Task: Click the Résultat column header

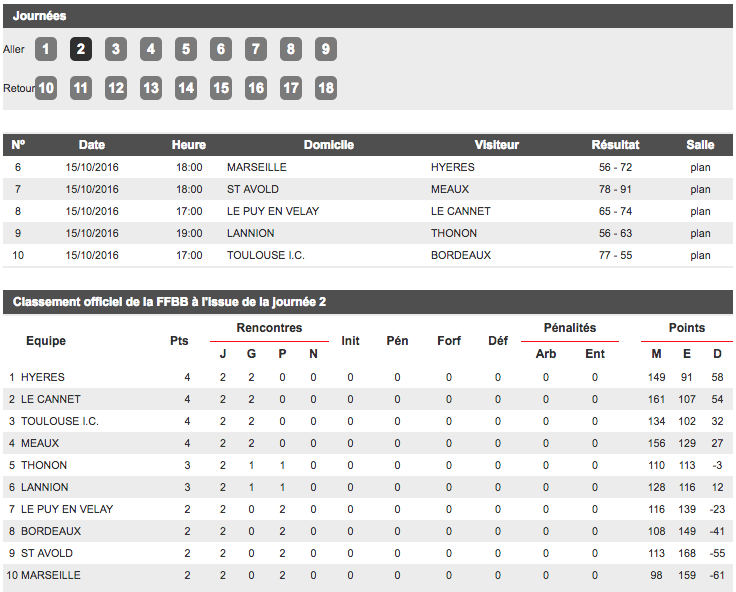Action: pos(615,145)
